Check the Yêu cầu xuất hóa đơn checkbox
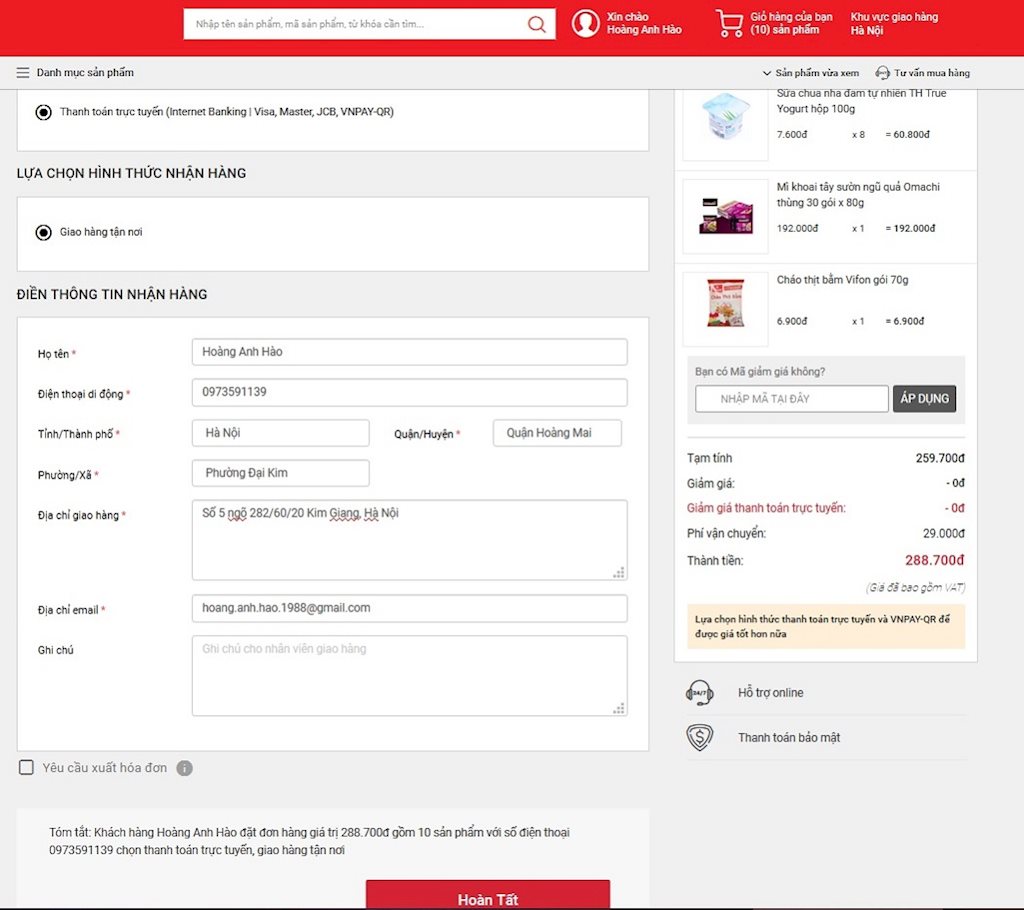Image resolution: width=1024 pixels, height=910 pixels. (x=27, y=767)
